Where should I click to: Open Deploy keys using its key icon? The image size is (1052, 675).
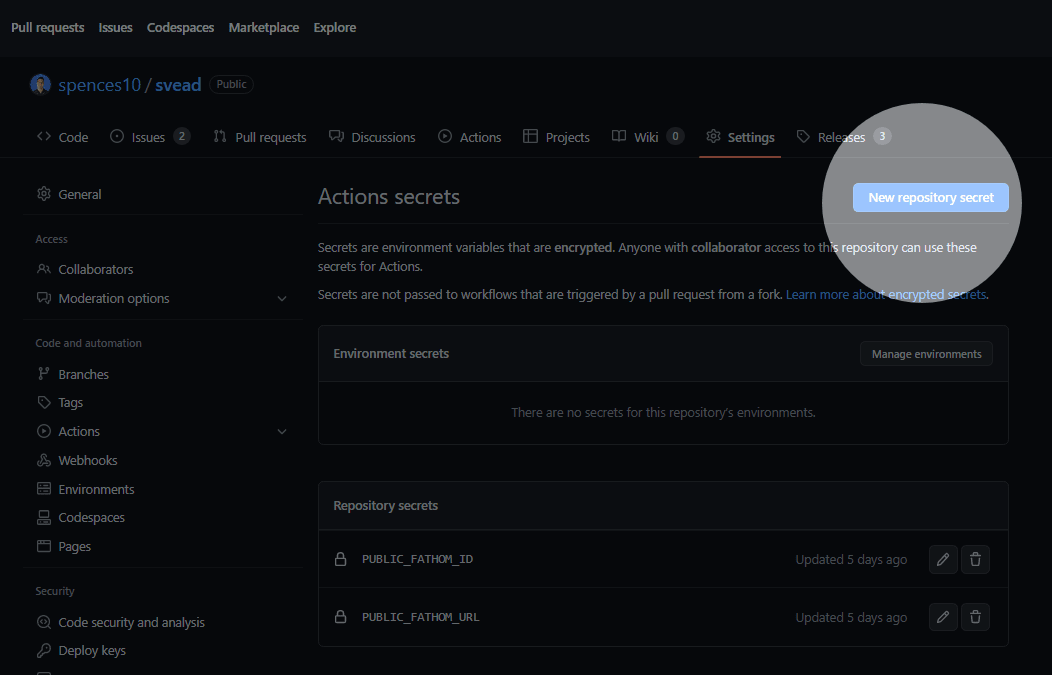(x=45, y=650)
